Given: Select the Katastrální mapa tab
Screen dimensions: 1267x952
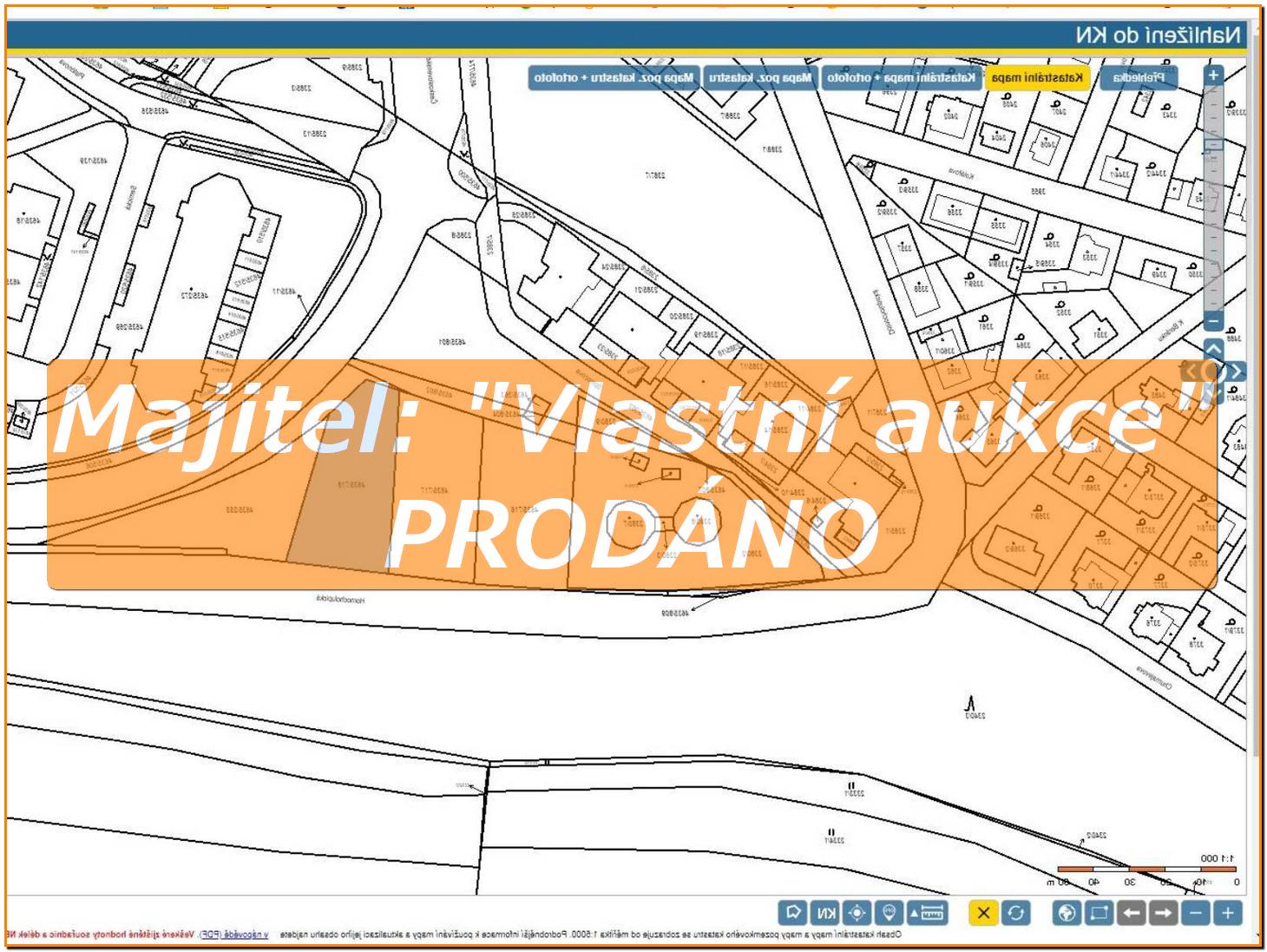Looking at the screenshot, I should (x=1037, y=77).
